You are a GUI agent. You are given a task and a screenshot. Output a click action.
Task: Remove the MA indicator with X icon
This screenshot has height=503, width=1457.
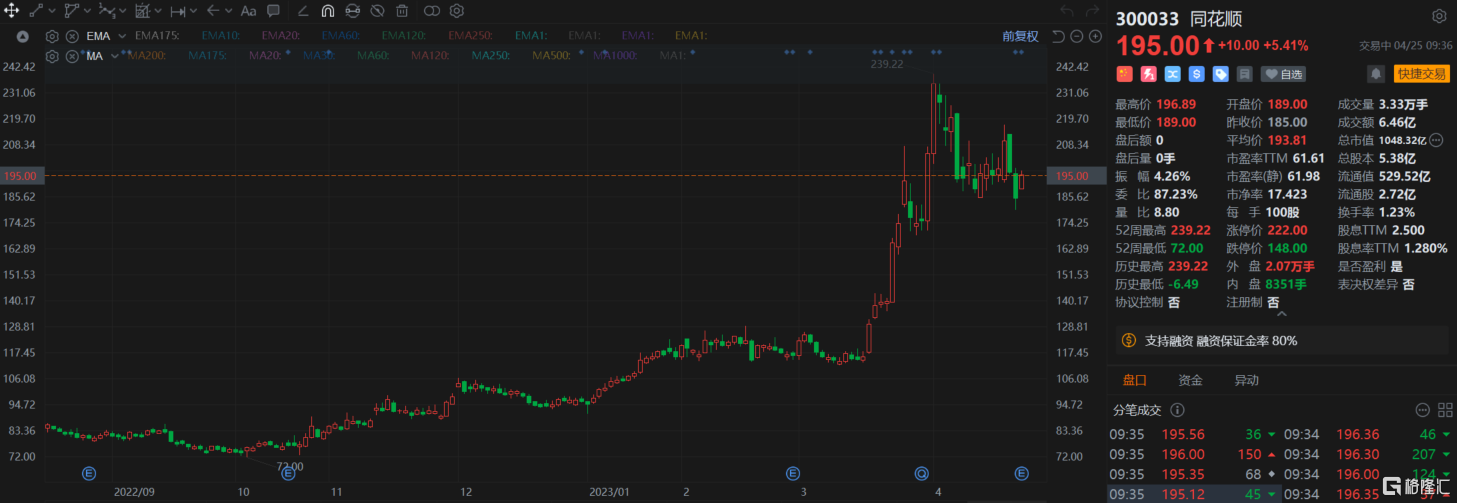tap(72, 56)
